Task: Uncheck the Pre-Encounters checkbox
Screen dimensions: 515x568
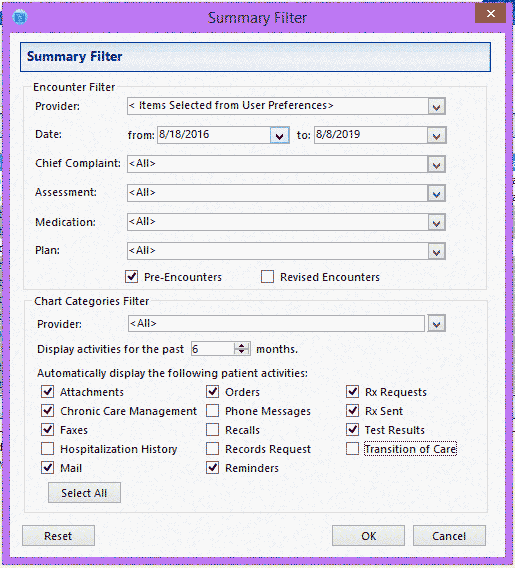Action: (x=131, y=277)
